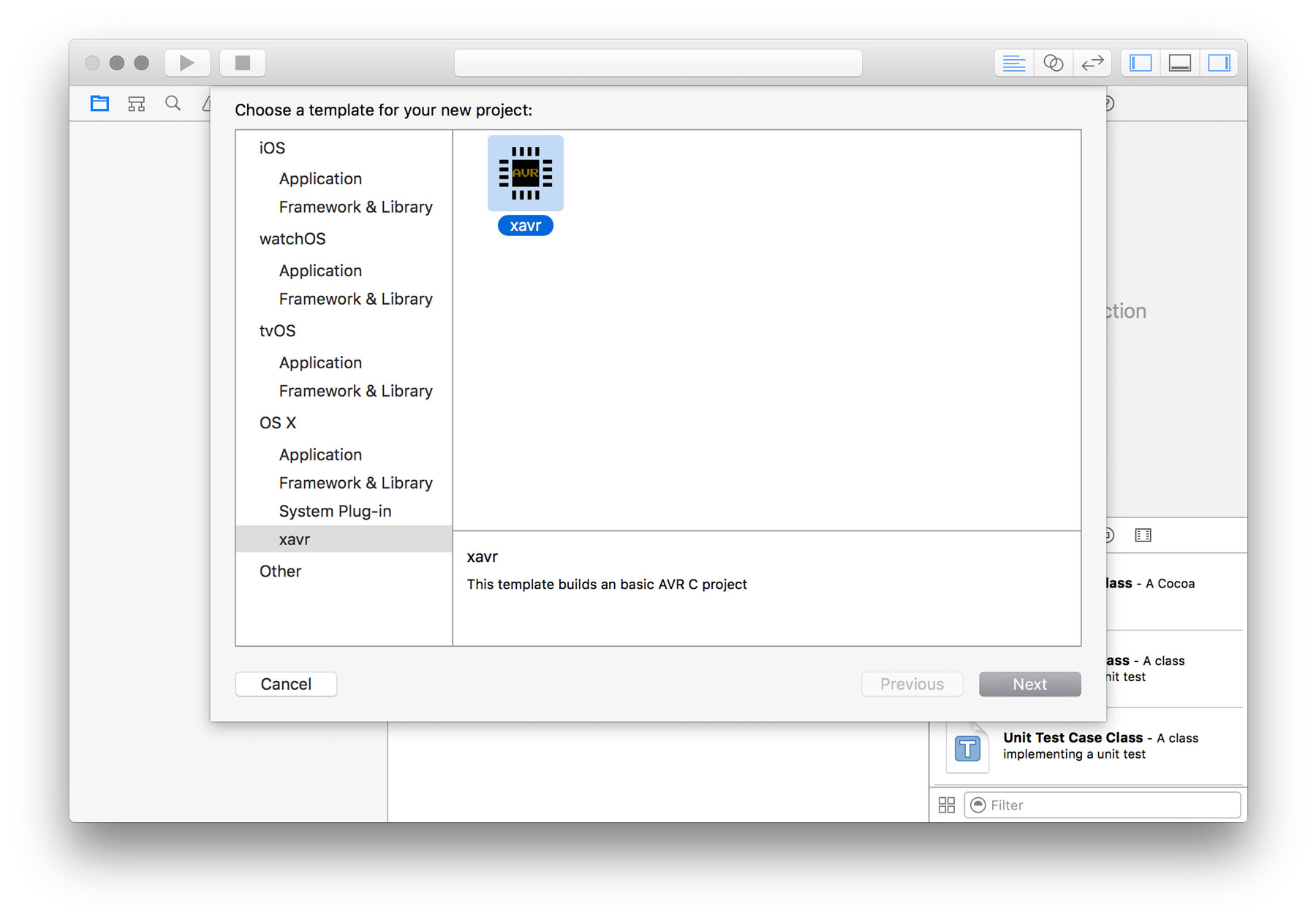The image size is (1316, 920).
Task: Click the filter options icon in Filter field
Action: click(x=977, y=805)
